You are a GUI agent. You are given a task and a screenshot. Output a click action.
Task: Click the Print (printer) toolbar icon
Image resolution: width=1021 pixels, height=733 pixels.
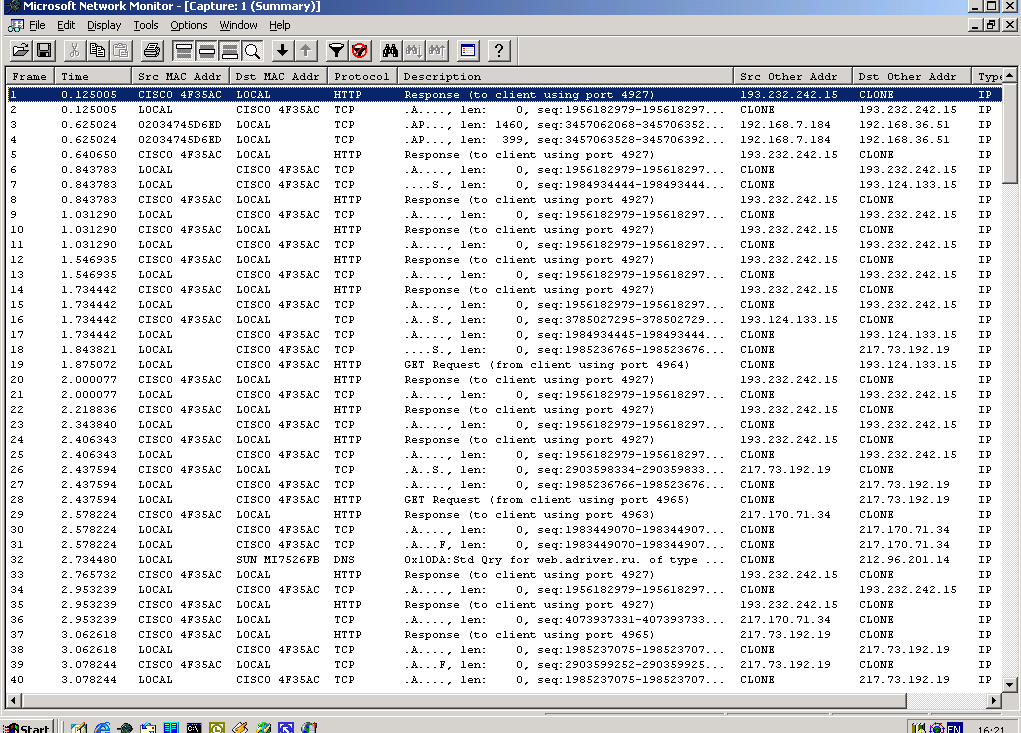[x=152, y=50]
